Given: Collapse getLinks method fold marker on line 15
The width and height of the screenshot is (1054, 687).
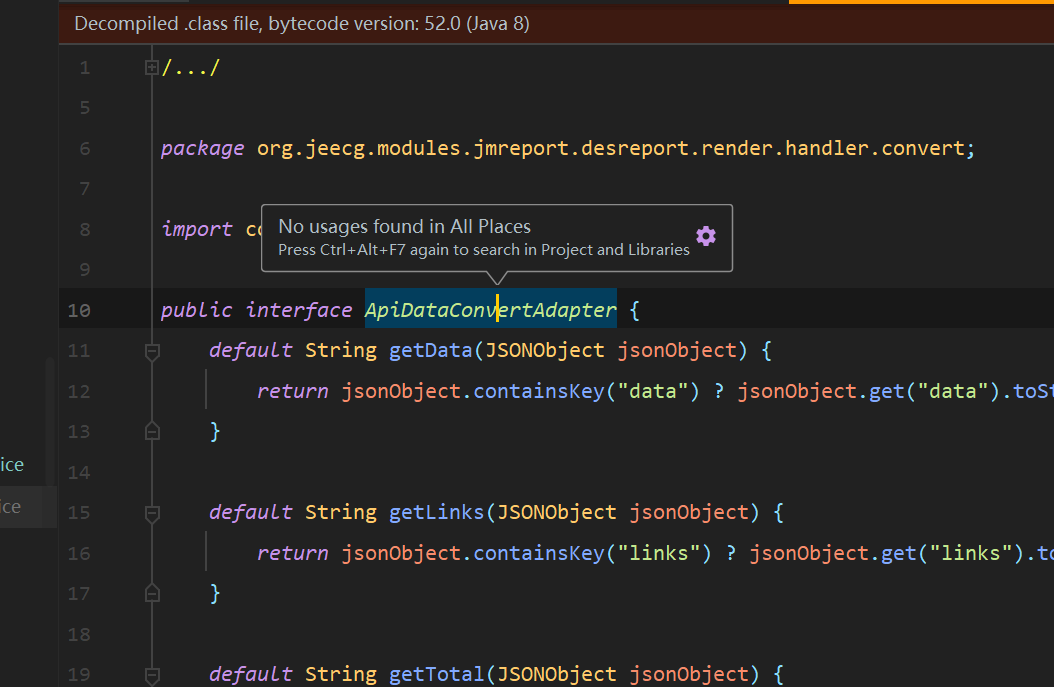Looking at the screenshot, I should (x=152, y=513).
